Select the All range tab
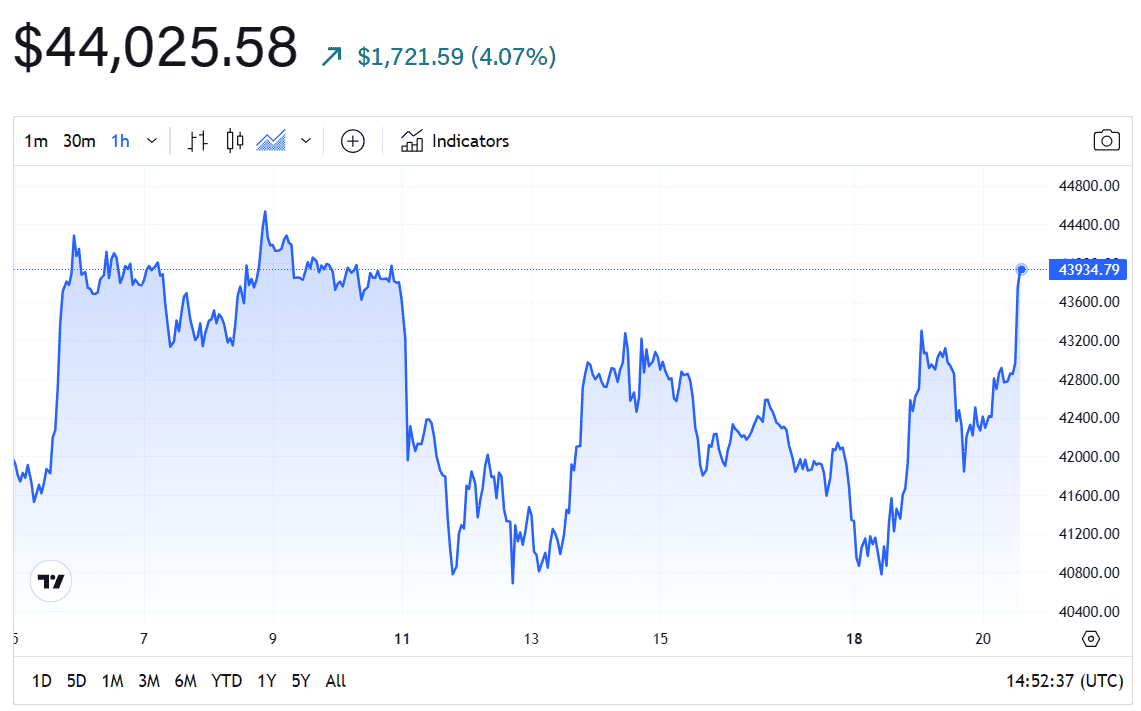 click(x=335, y=680)
